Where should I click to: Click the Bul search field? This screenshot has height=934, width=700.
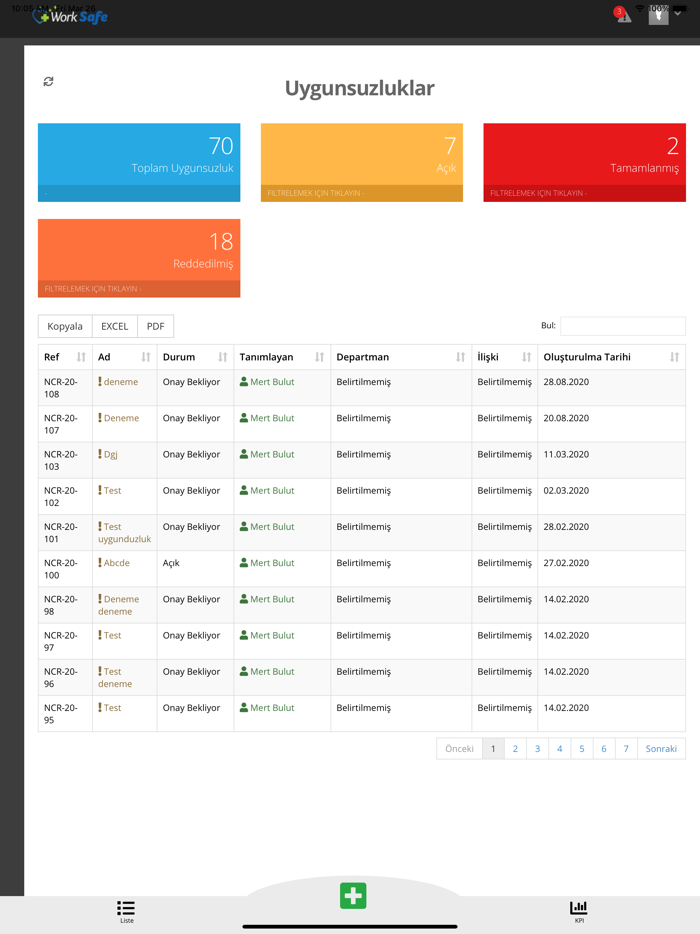(623, 326)
